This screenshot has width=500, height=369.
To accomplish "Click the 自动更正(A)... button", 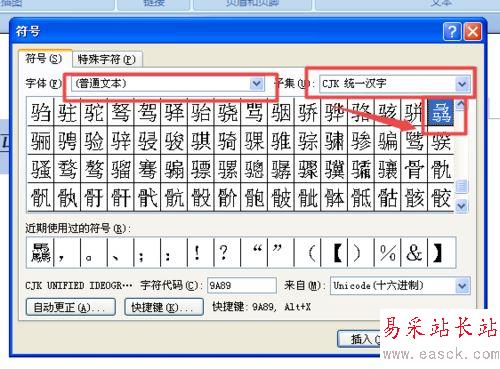I will pos(71,307).
